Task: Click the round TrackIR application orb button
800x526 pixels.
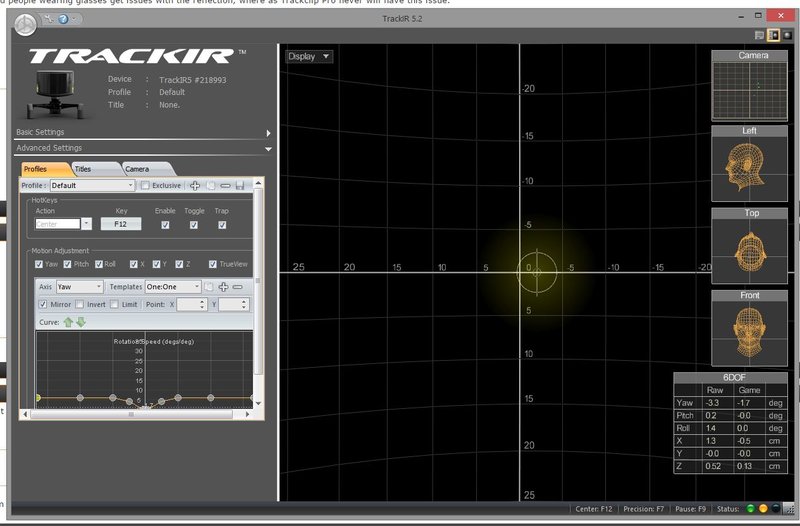Action: tap(26, 24)
